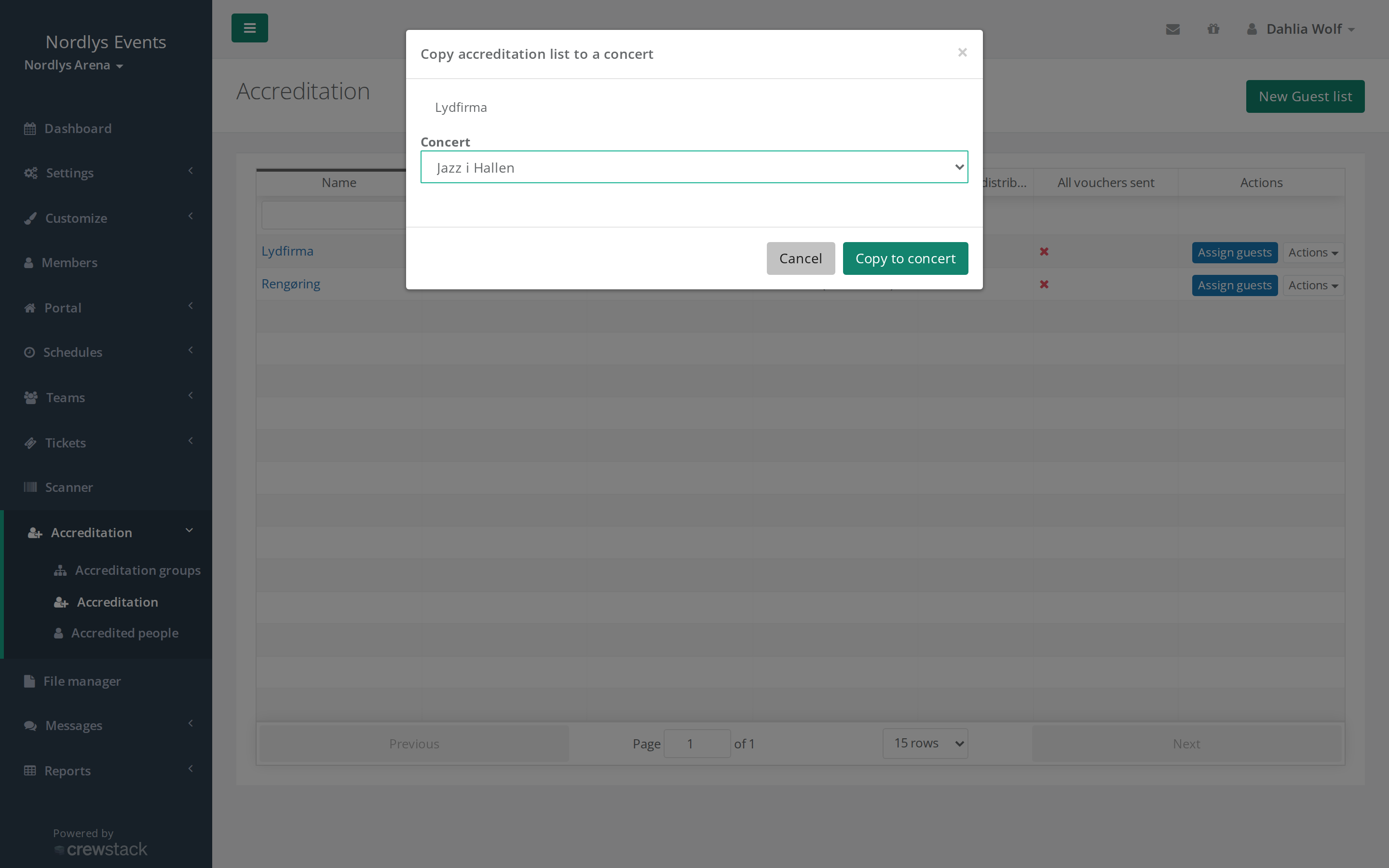
Task: Expand the Schedules sidebar menu
Action: pos(106,353)
